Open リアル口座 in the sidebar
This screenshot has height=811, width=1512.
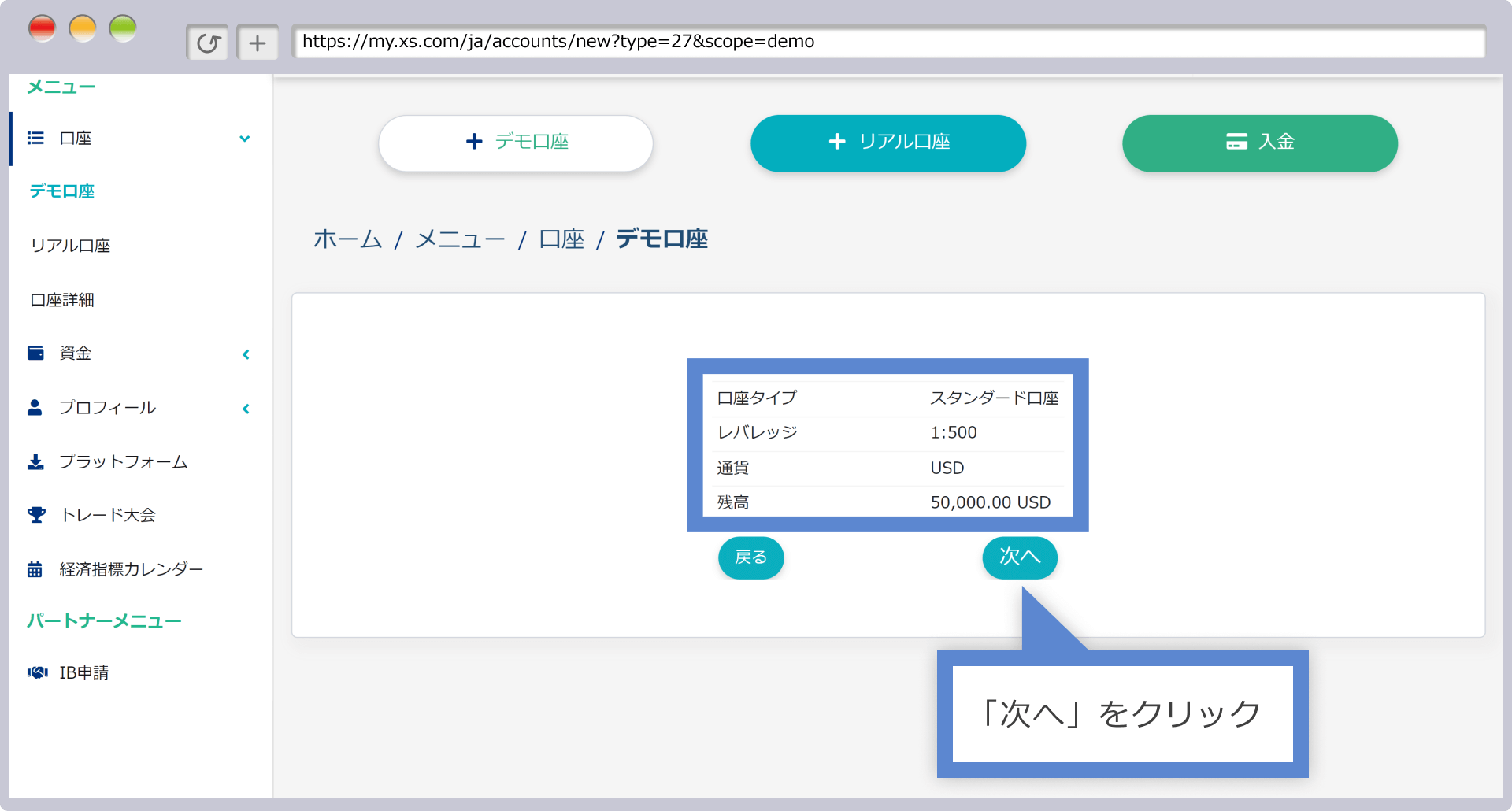70,246
